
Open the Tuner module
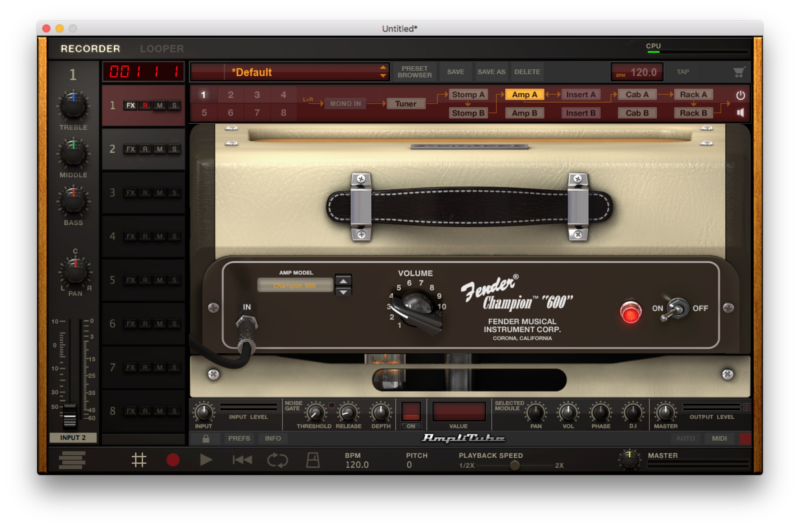click(406, 104)
